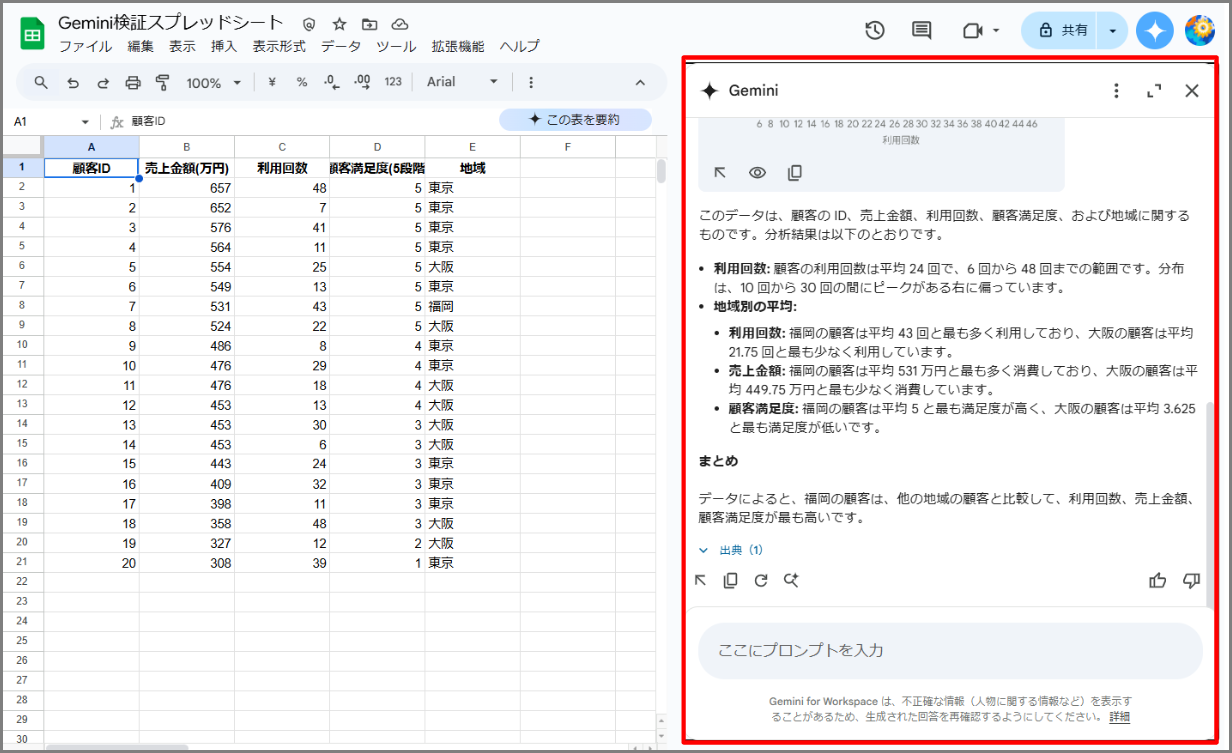Open the データ menu
Viewport: 1232px width, 753px height.
341,46
